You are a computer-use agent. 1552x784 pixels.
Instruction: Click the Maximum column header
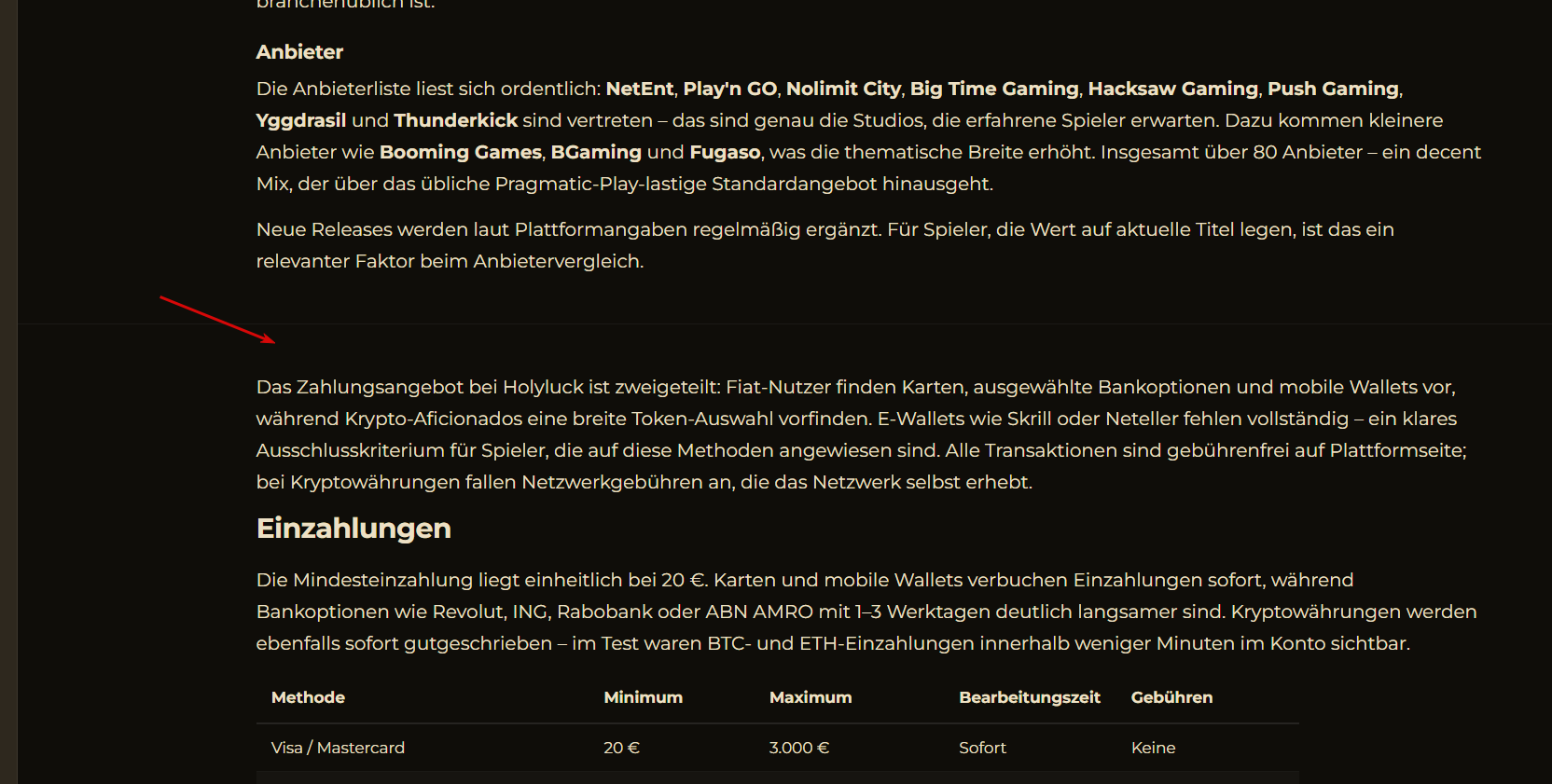click(x=811, y=697)
